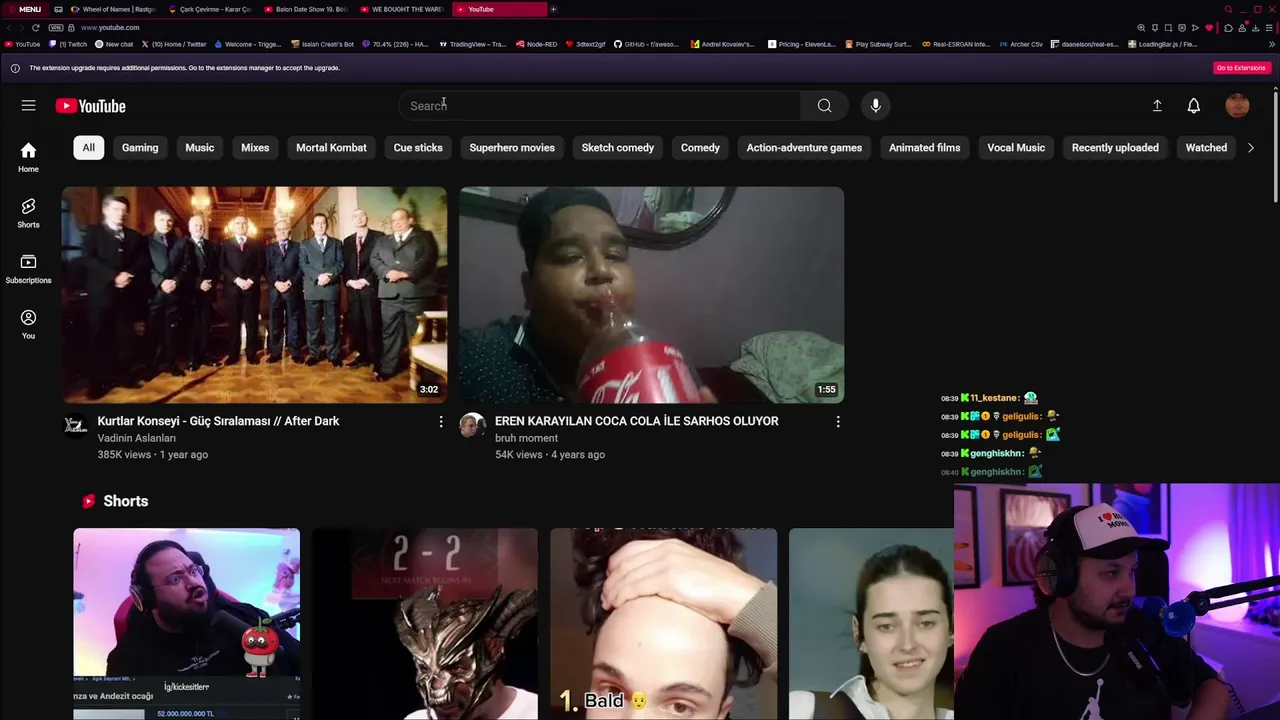Reload the page with browser refresh icon

point(36,27)
